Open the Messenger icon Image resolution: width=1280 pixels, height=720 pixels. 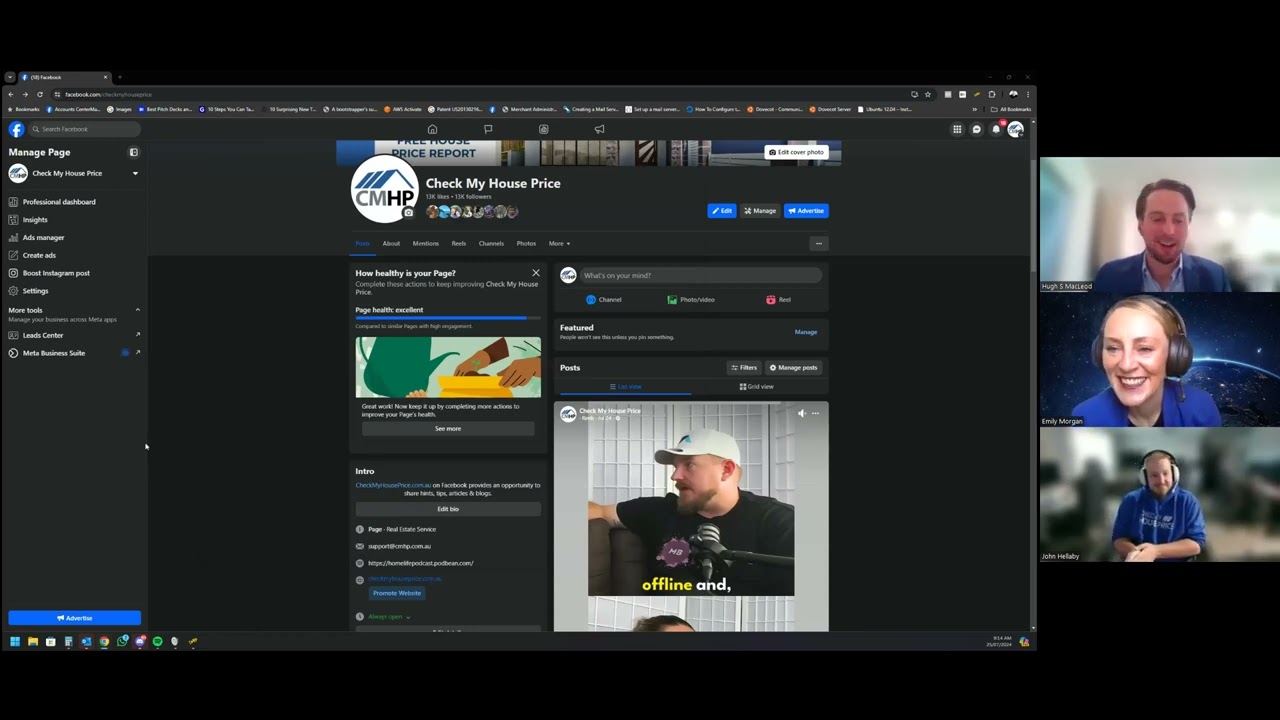(x=976, y=129)
